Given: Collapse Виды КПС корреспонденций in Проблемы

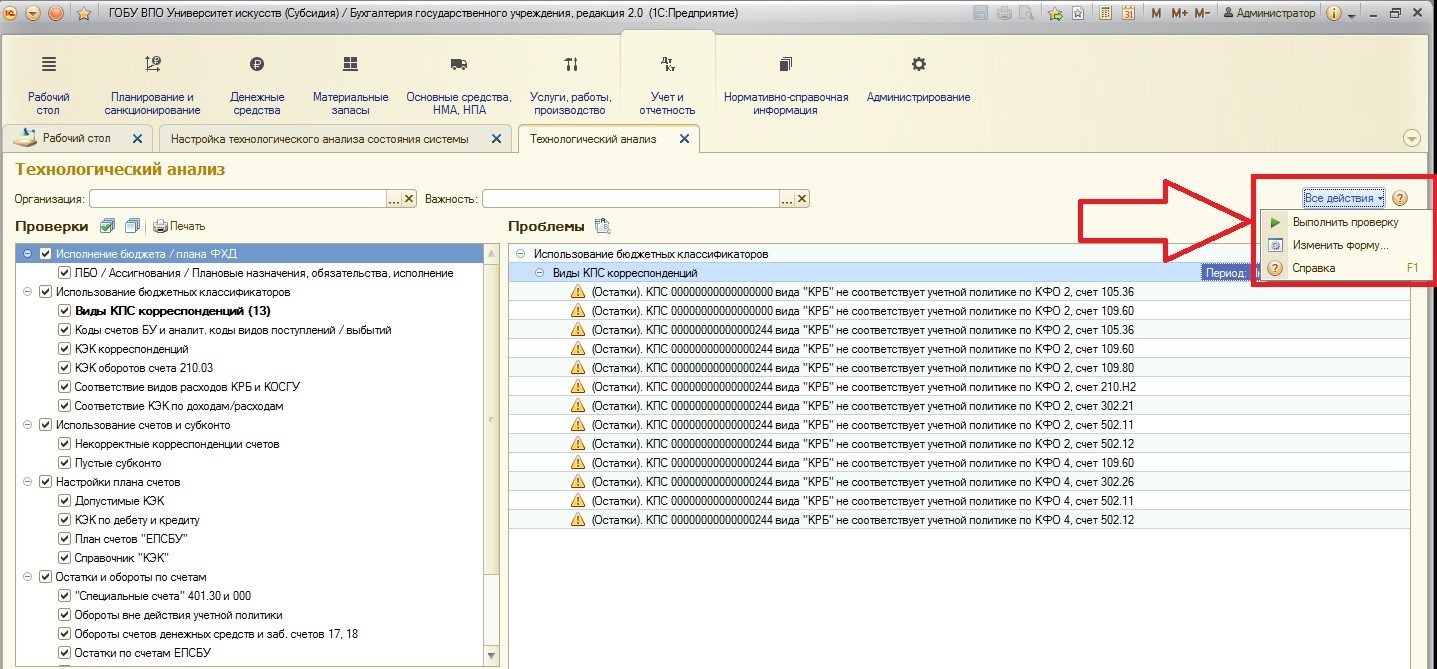Looking at the screenshot, I should 540,273.
